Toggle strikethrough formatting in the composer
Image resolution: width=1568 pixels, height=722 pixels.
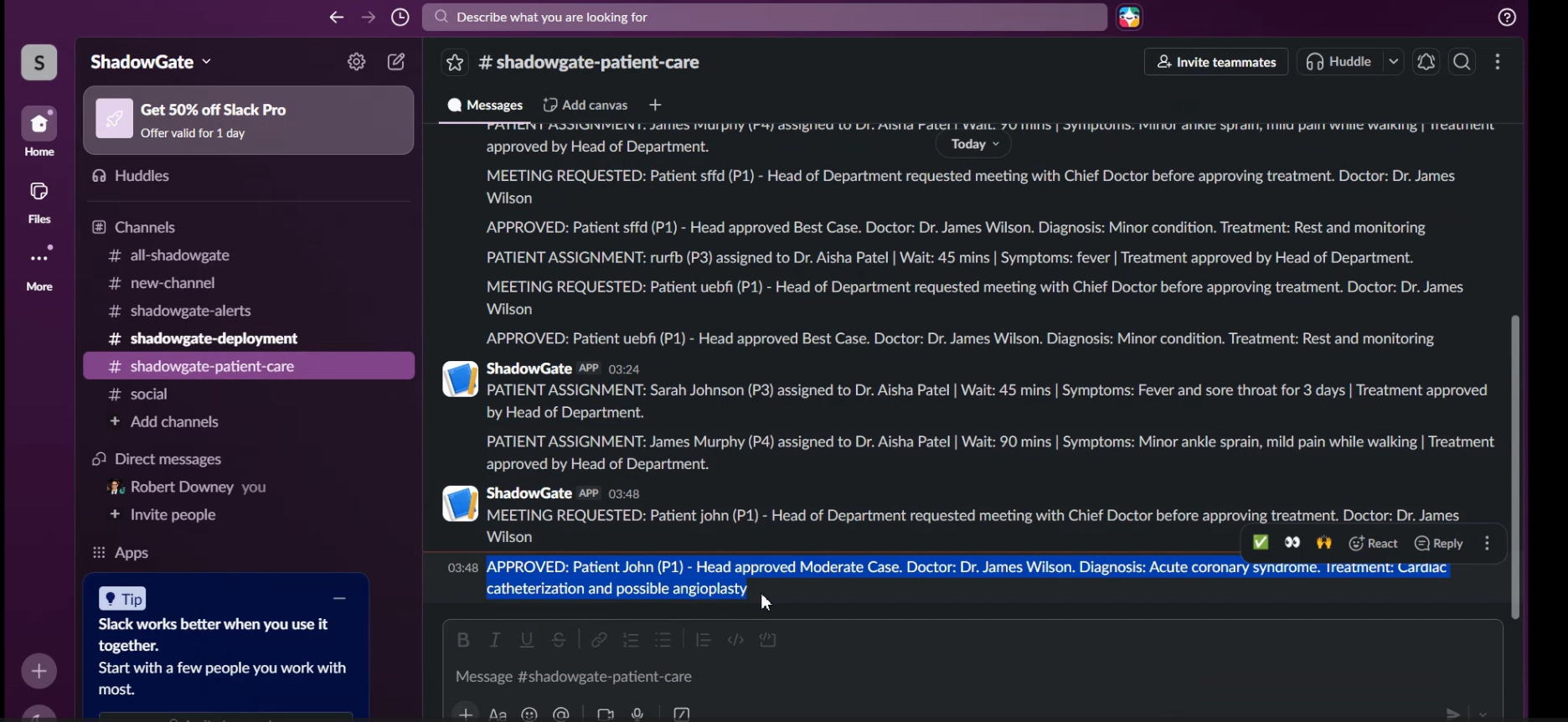pos(559,641)
